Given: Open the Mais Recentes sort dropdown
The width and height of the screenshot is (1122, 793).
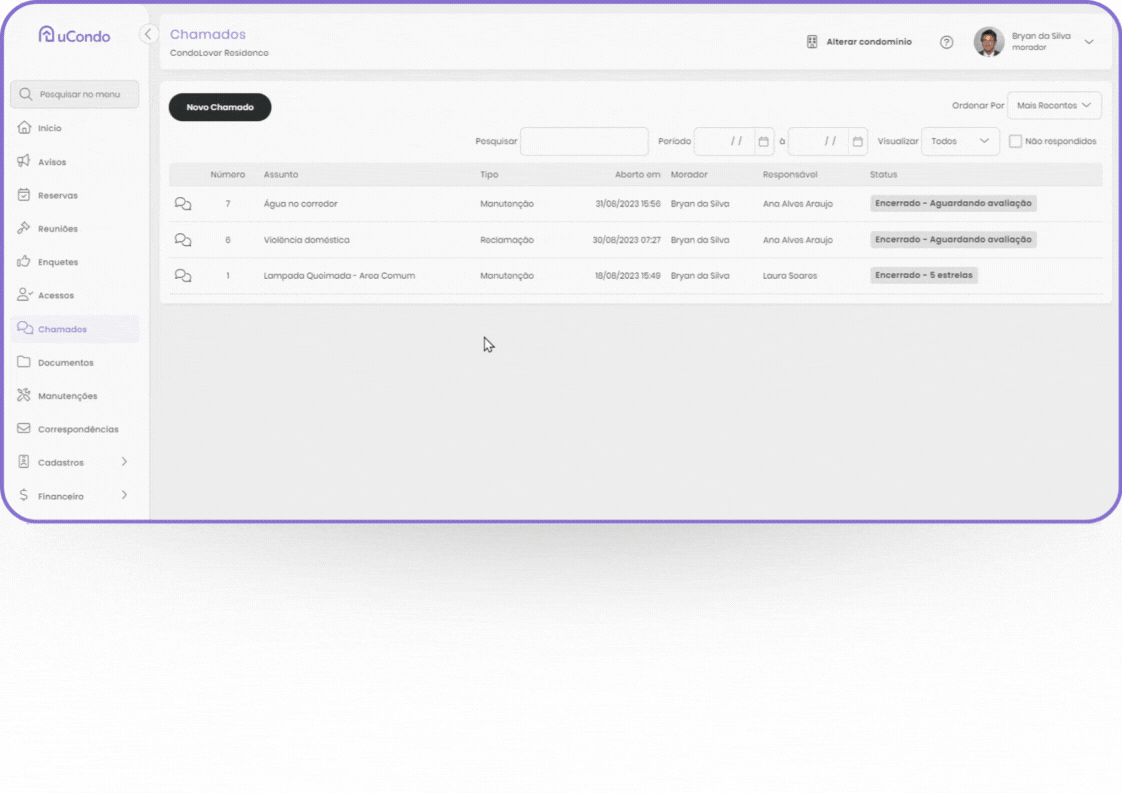Looking at the screenshot, I should point(1053,106).
